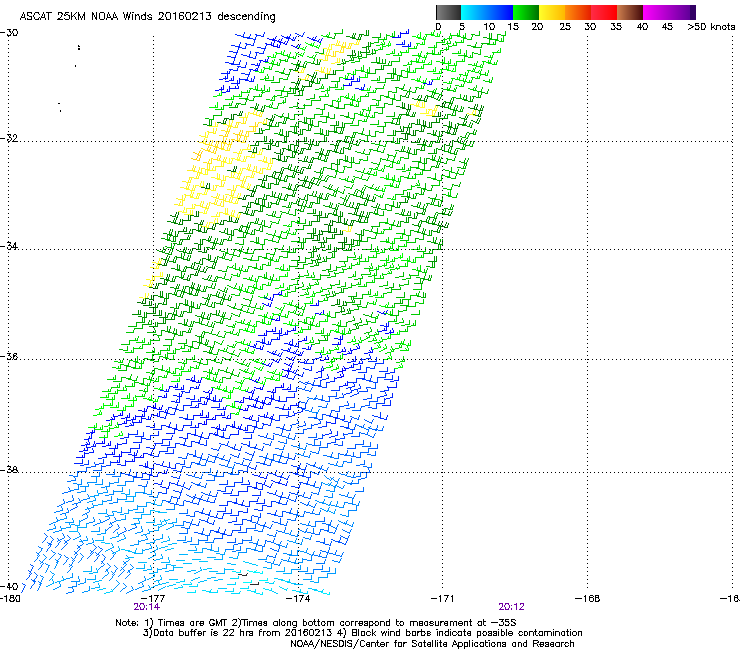Click the note line starting 'Note: 1) Times are GMT'

tap(316, 623)
